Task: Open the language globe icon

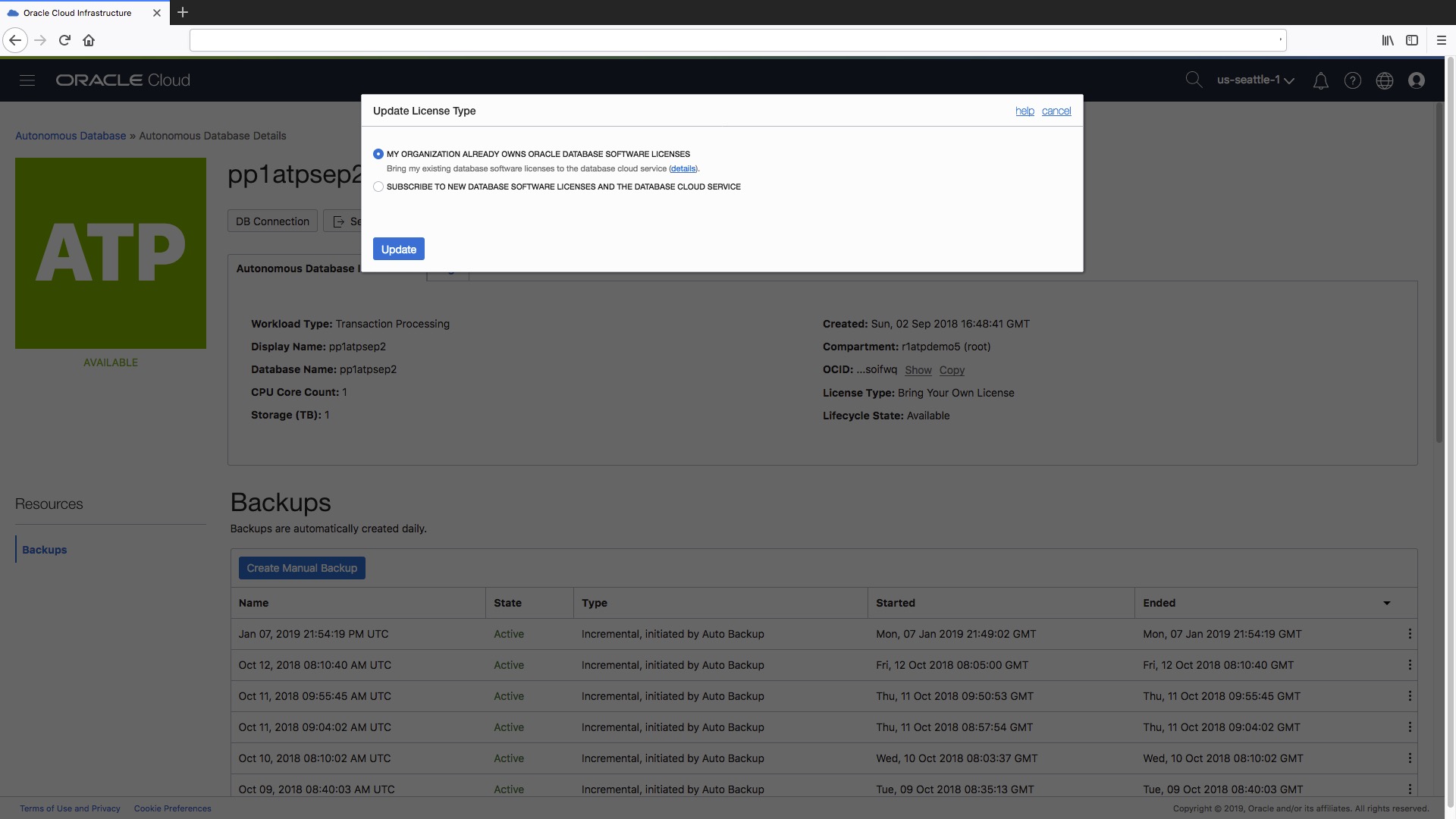Action: (1384, 80)
